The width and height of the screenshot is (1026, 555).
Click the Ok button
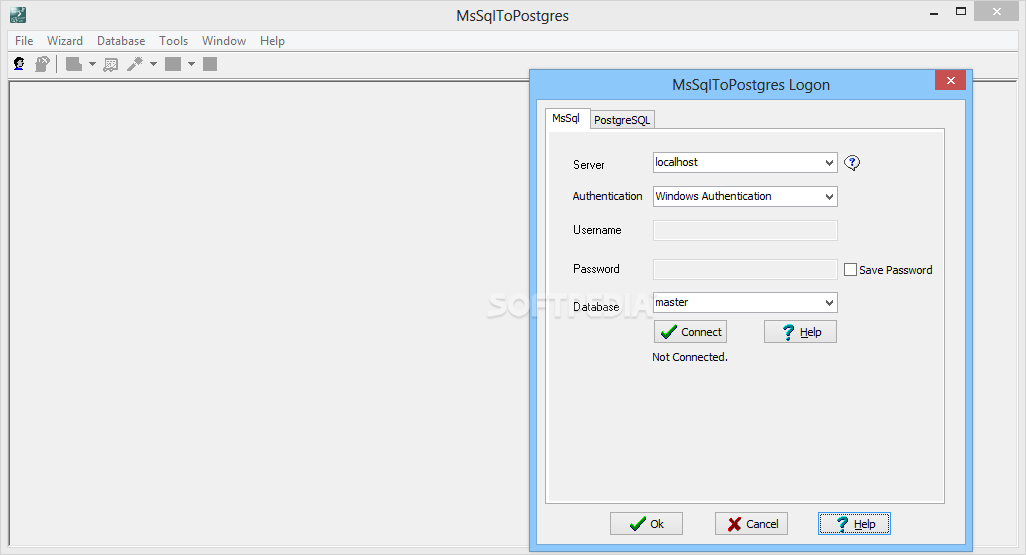coord(646,524)
